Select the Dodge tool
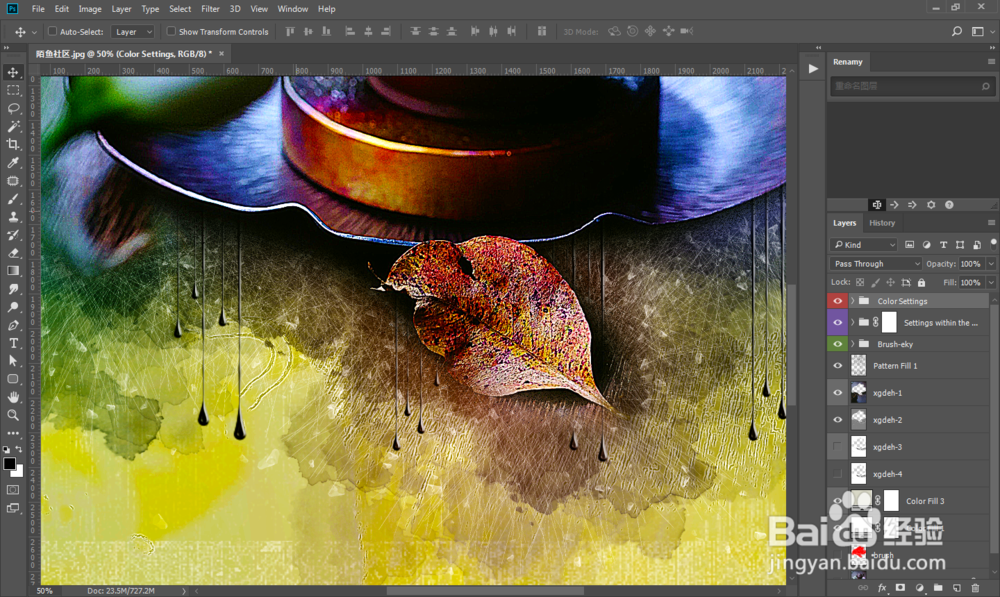 click(x=13, y=307)
